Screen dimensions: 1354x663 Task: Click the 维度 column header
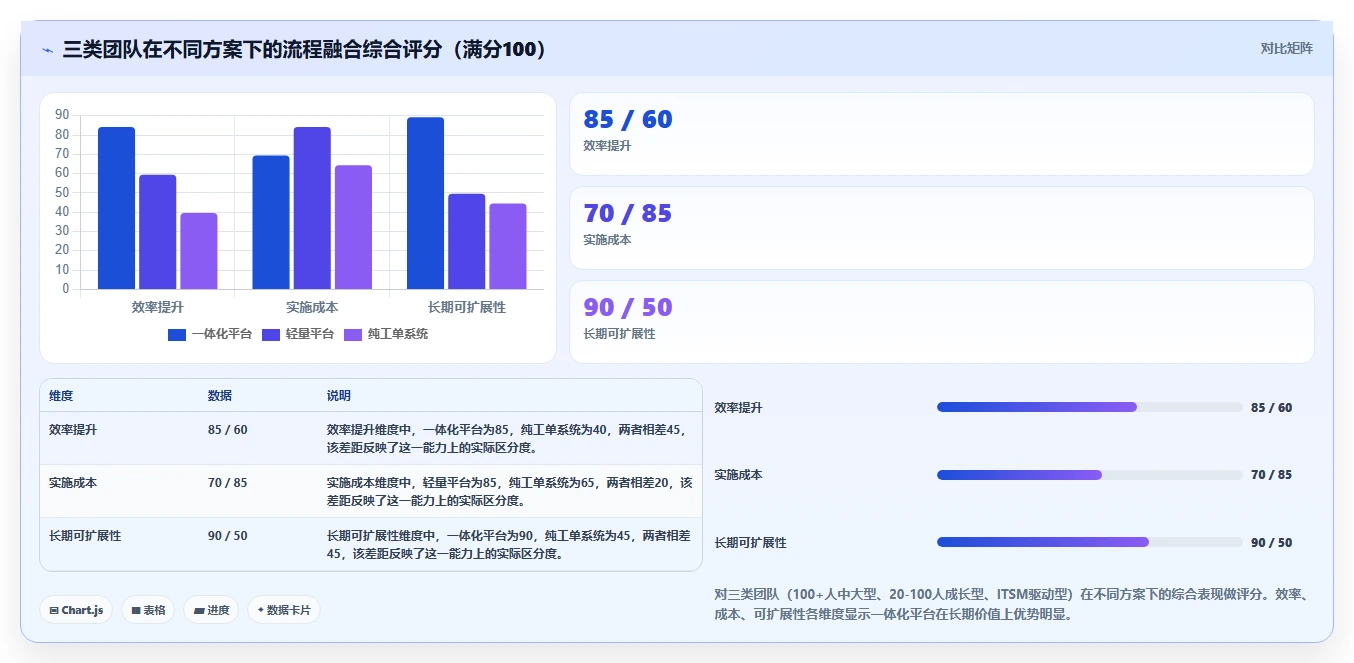tap(61, 396)
